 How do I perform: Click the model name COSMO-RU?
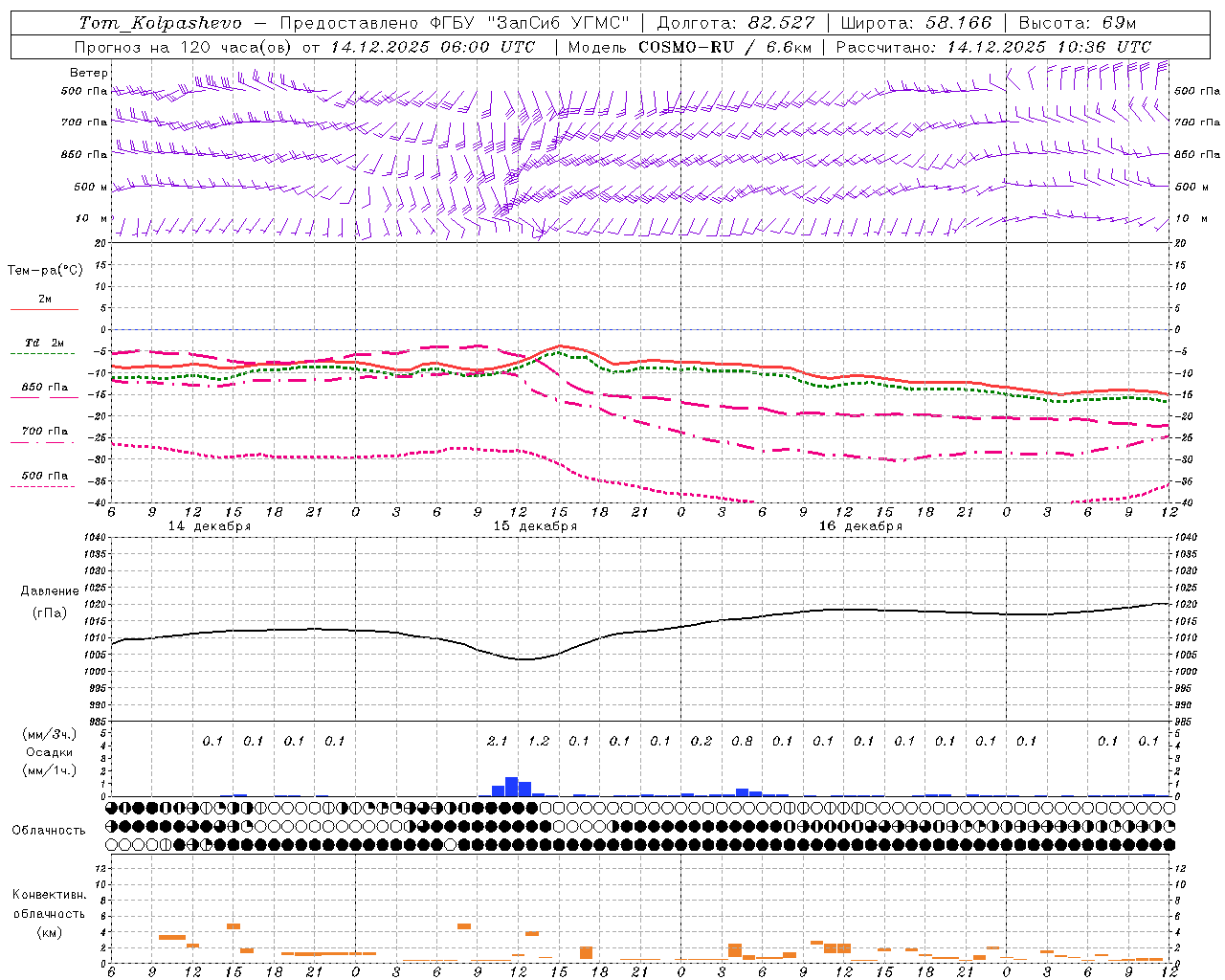tap(686, 47)
